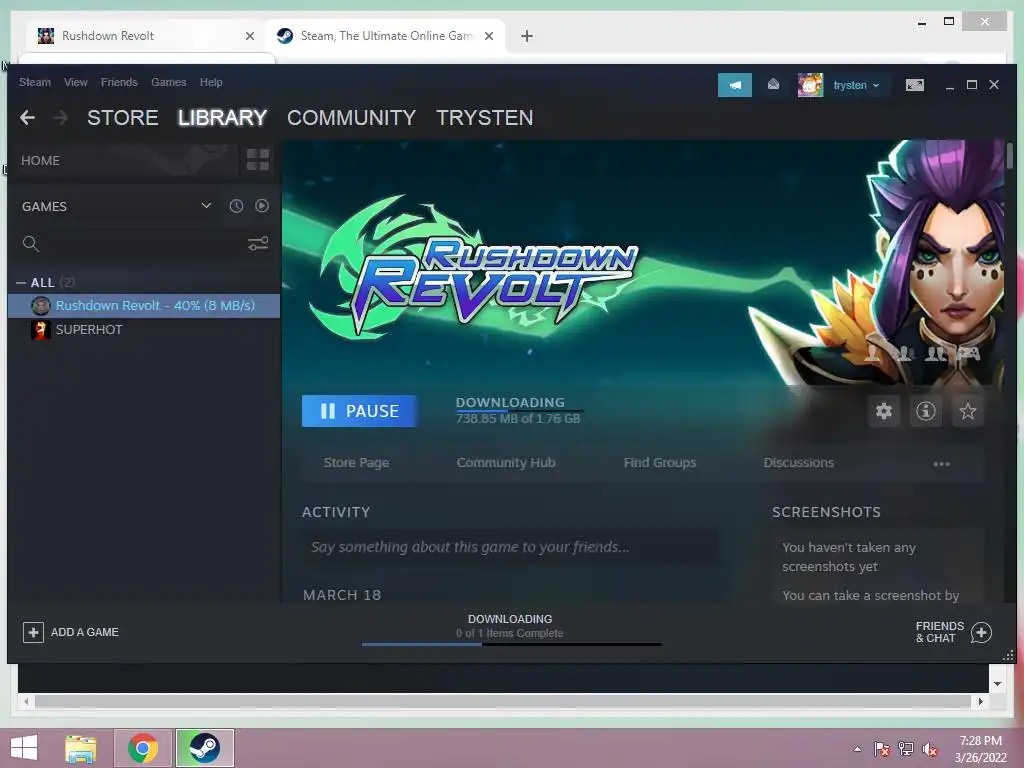Click the Rushdown Revolt game list icon
The image size is (1024, 768).
point(40,306)
